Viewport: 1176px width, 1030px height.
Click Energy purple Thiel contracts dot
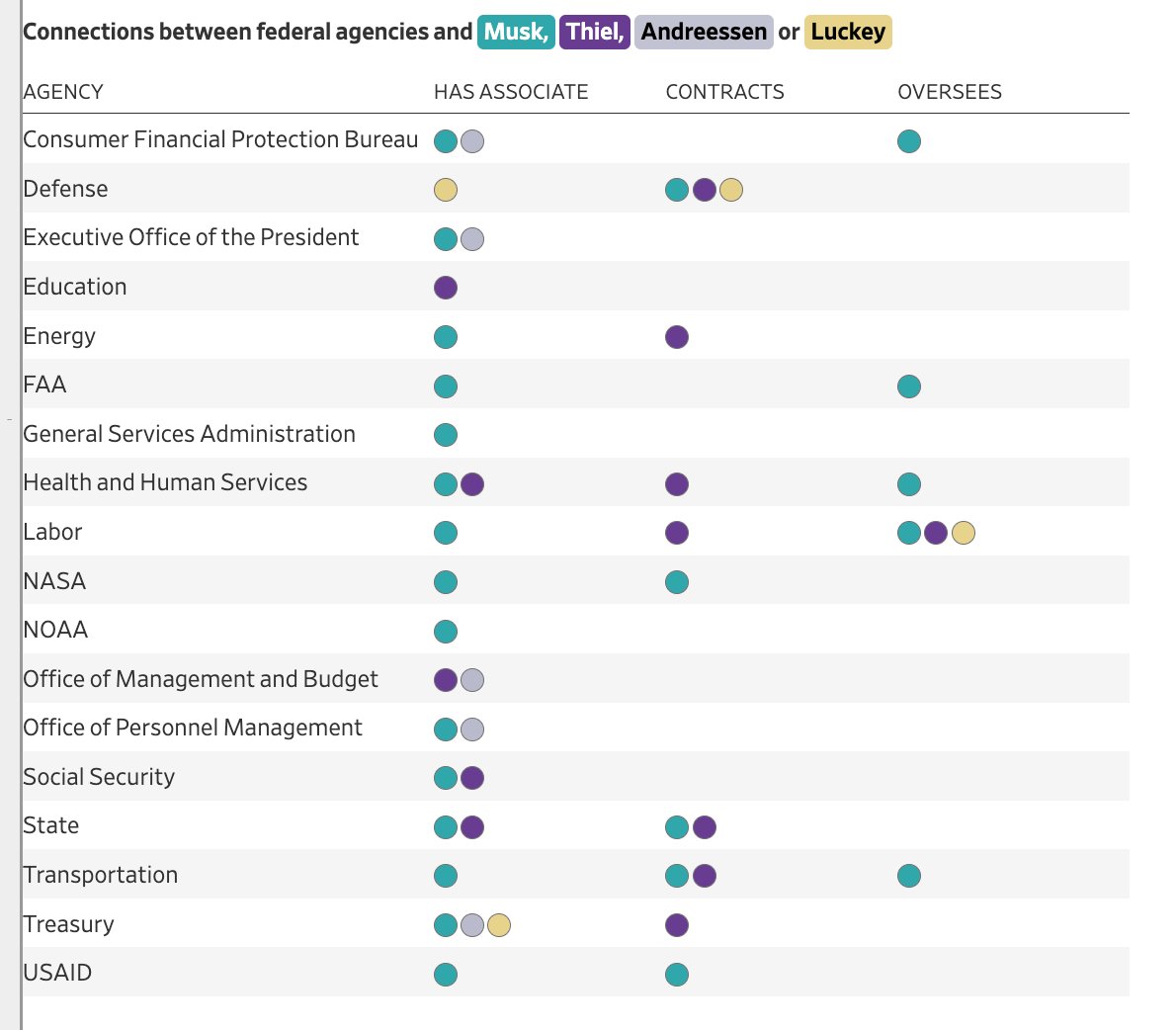[677, 337]
